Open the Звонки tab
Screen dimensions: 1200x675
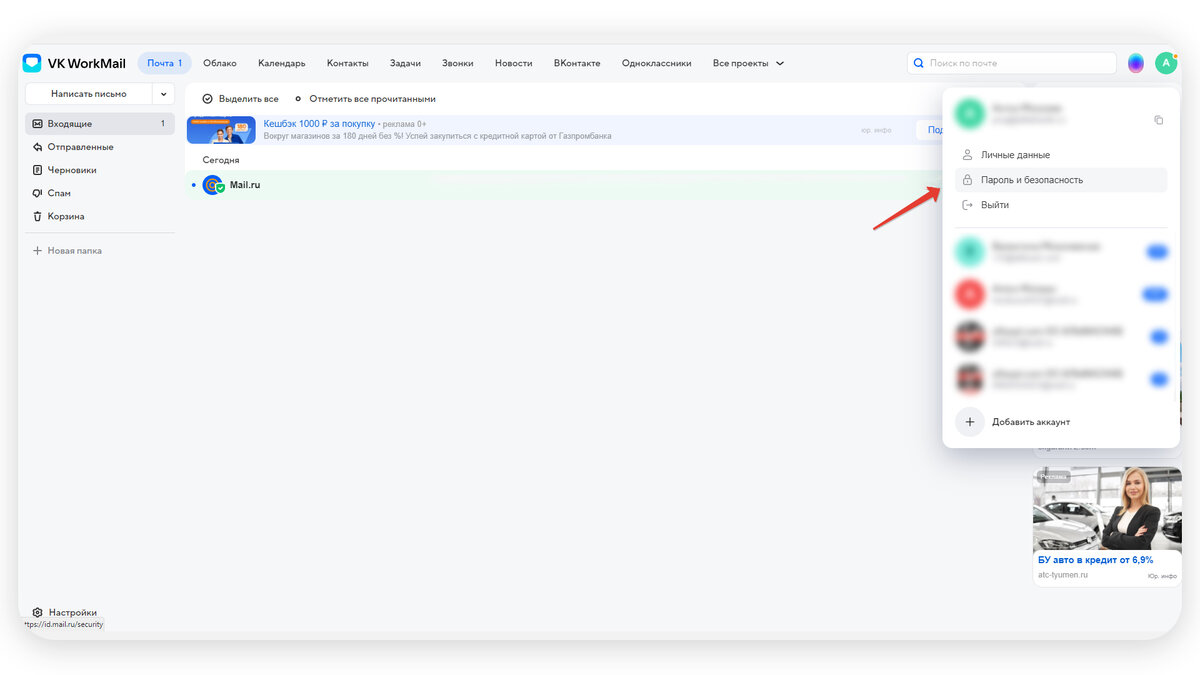click(458, 63)
